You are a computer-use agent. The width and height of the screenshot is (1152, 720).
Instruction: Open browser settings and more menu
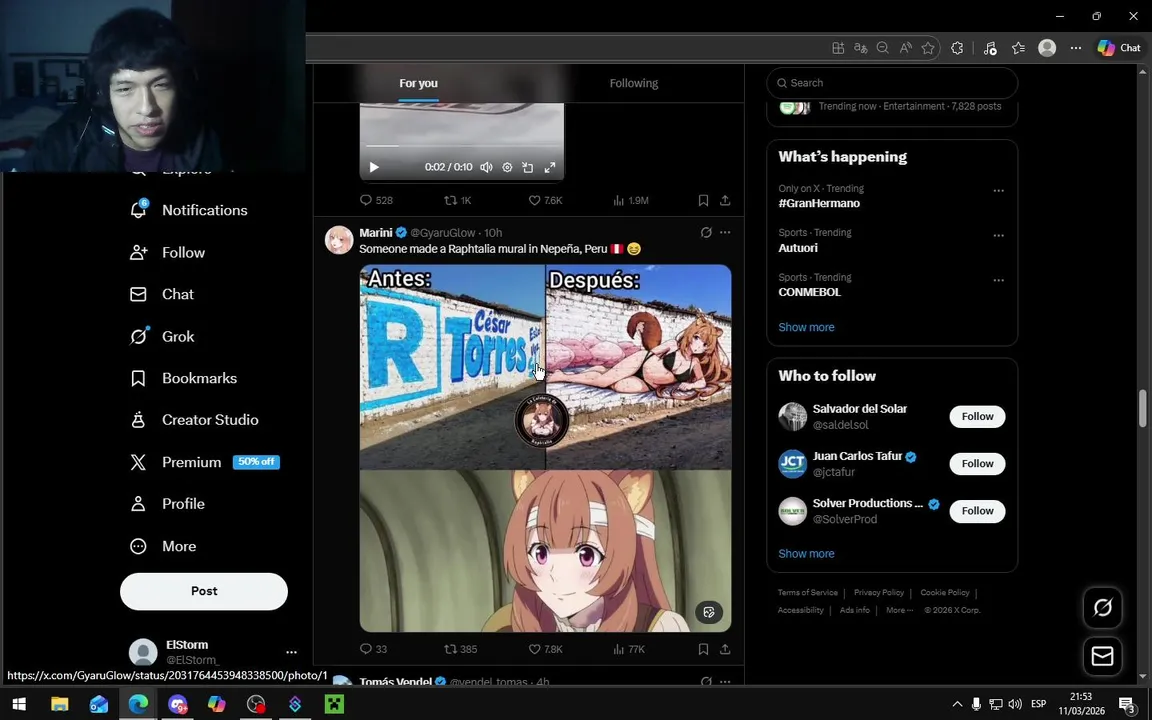point(1076,48)
